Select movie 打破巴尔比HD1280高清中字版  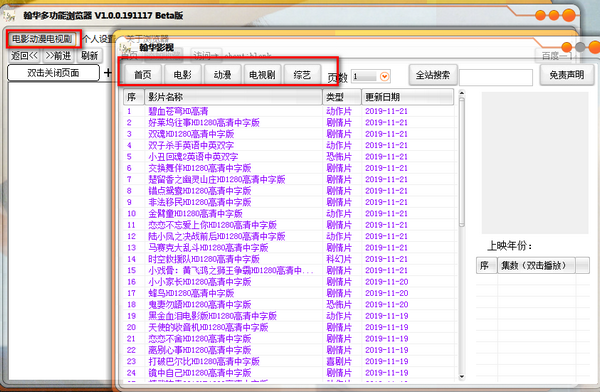click(x=204, y=361)
